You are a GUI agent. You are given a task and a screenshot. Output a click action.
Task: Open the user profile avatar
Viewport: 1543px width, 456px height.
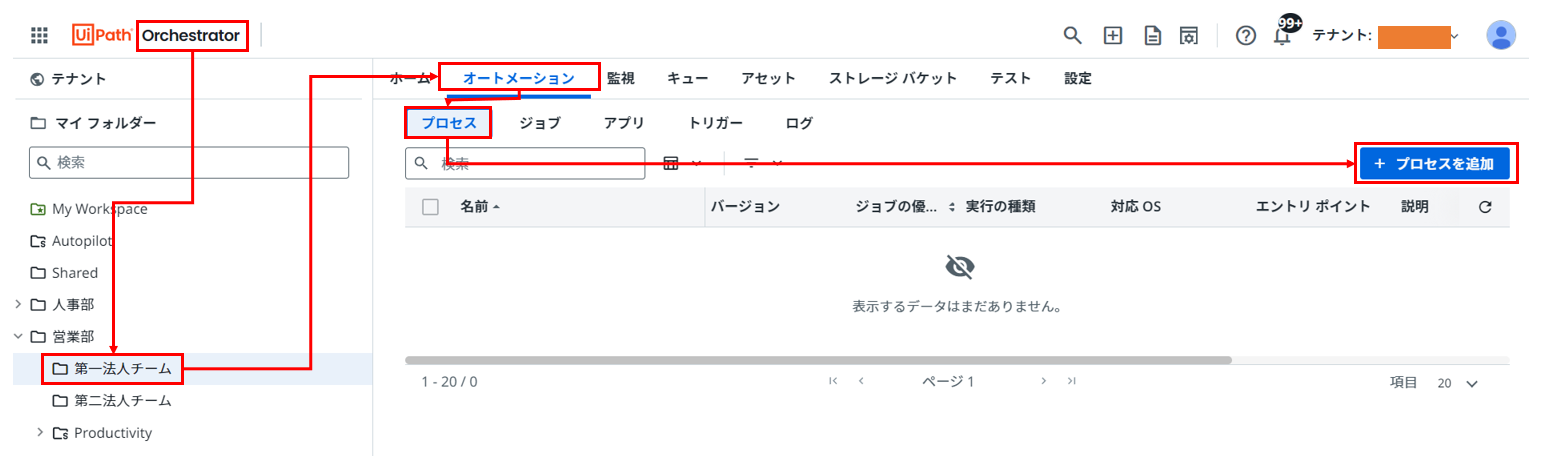(1500, 36)
